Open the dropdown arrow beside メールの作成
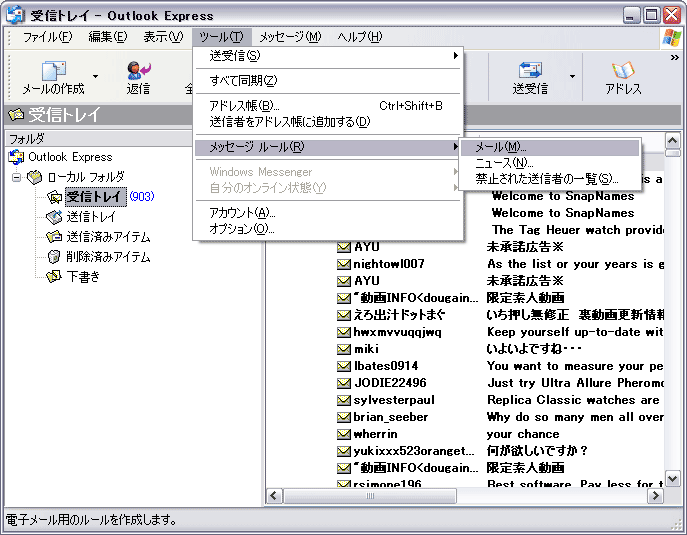687x535 pixels. 95,77
